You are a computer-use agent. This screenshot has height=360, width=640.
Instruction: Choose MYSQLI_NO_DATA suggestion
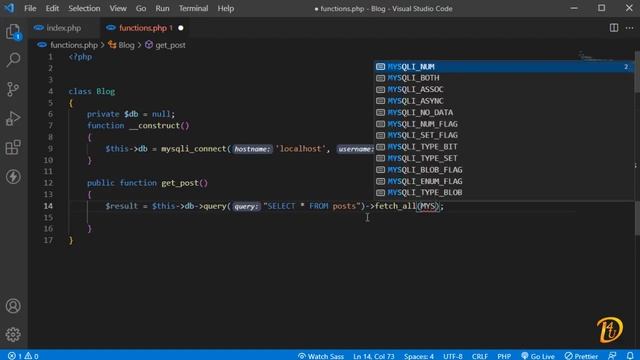(504, 112)
